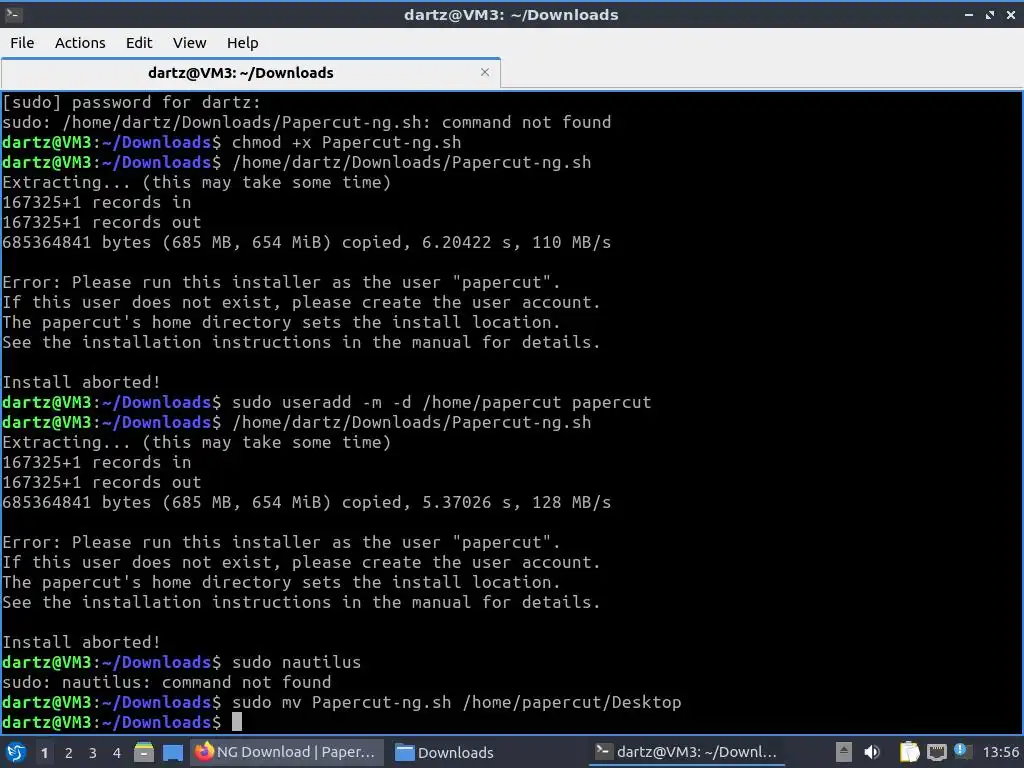Click 'sudo: nautilus: command not found' line

point(167,682)
